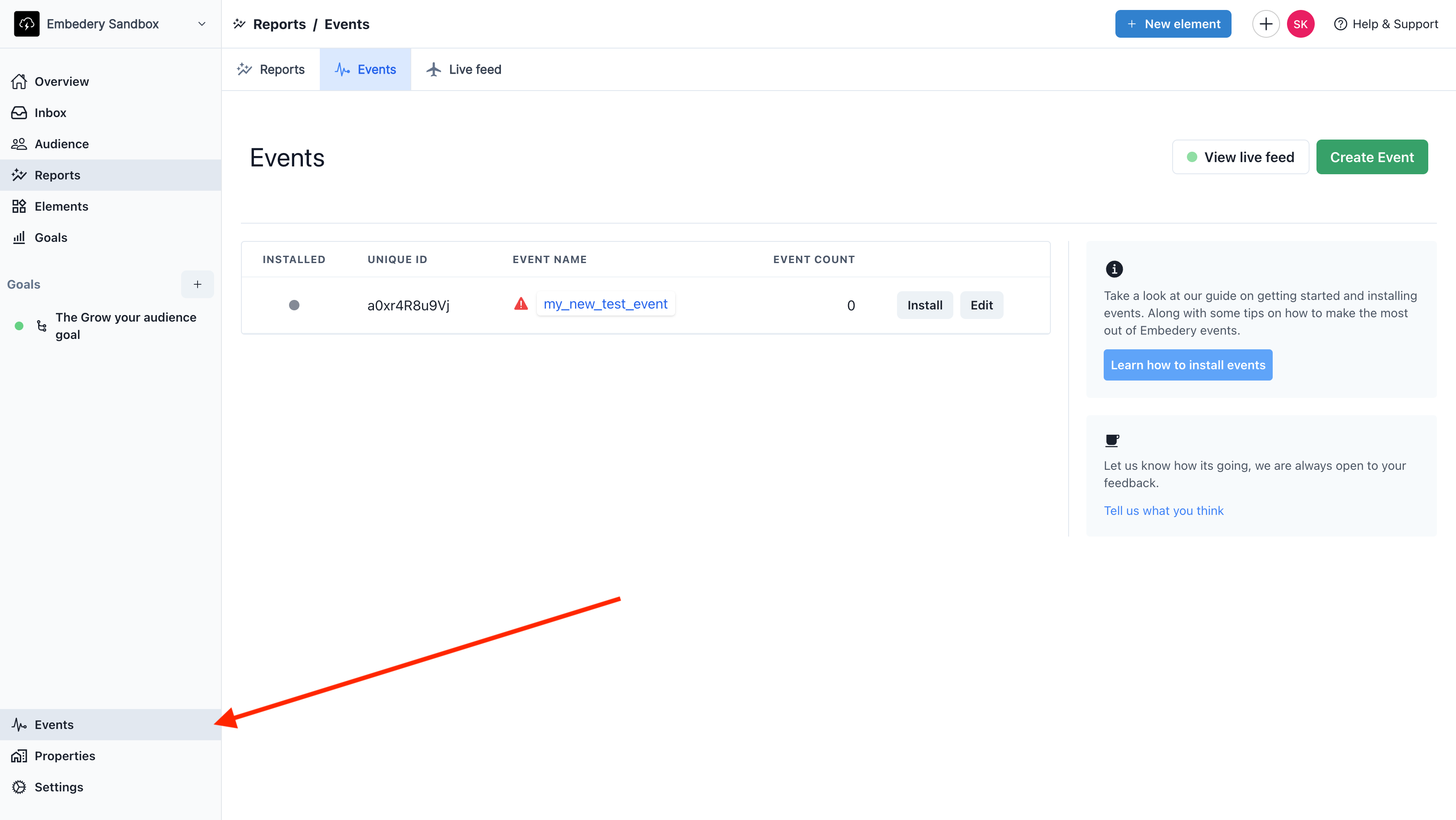Open Settings in the sidebar

coord(110,787)
